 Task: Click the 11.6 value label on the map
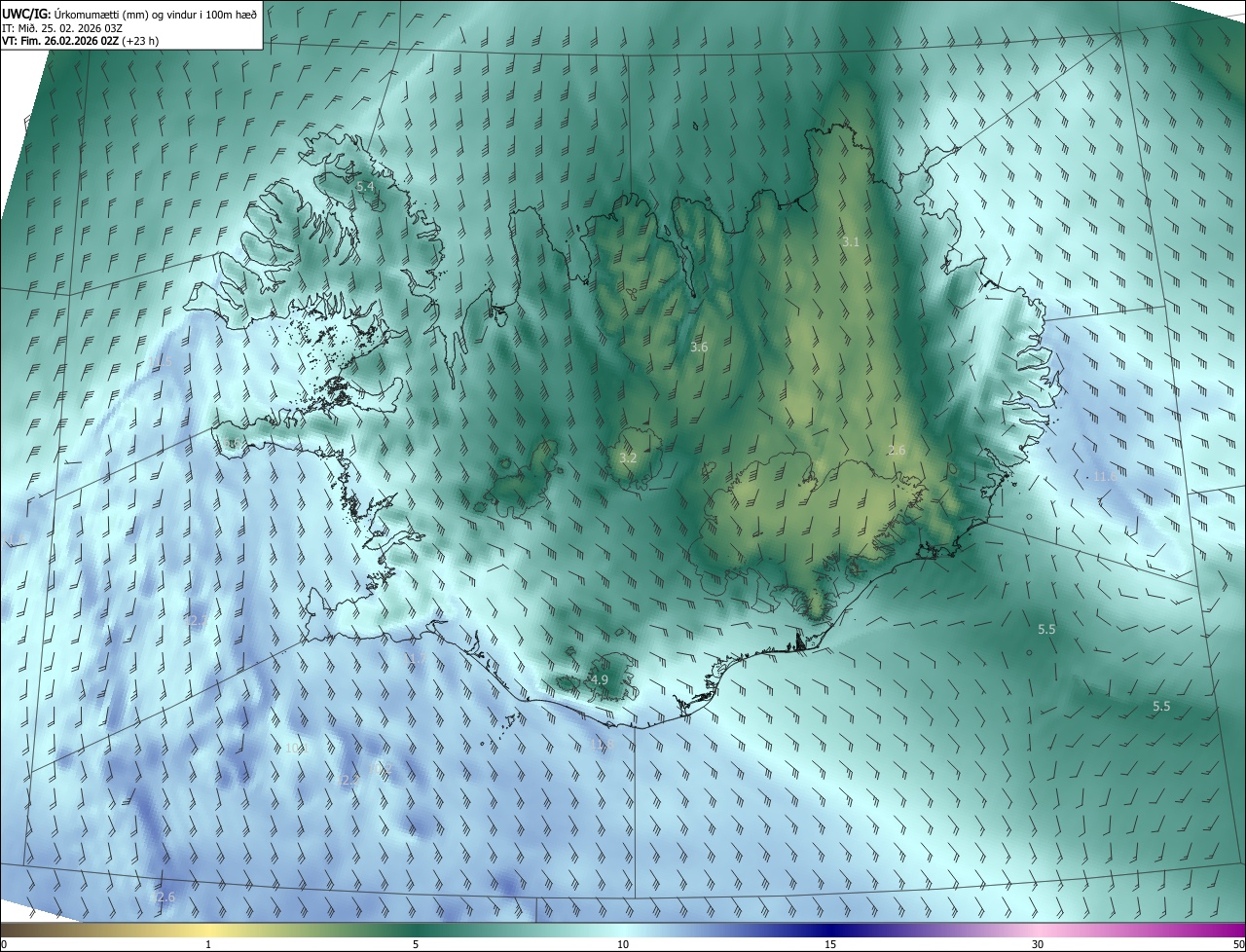pos(1104,476)
